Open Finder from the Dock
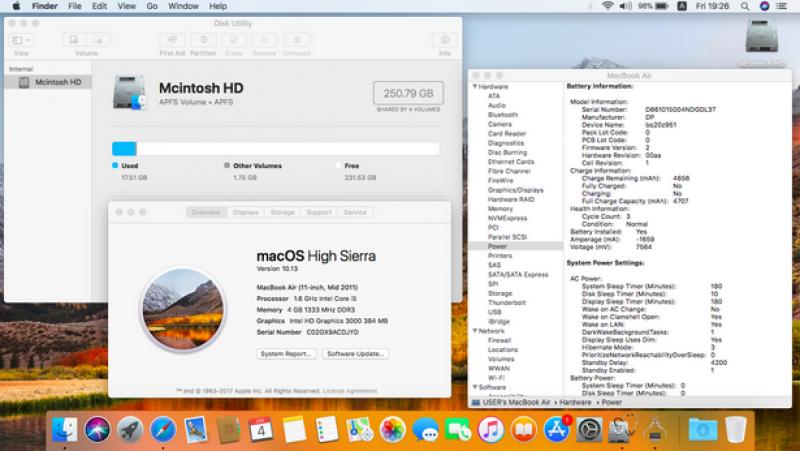 click(65, 430)
